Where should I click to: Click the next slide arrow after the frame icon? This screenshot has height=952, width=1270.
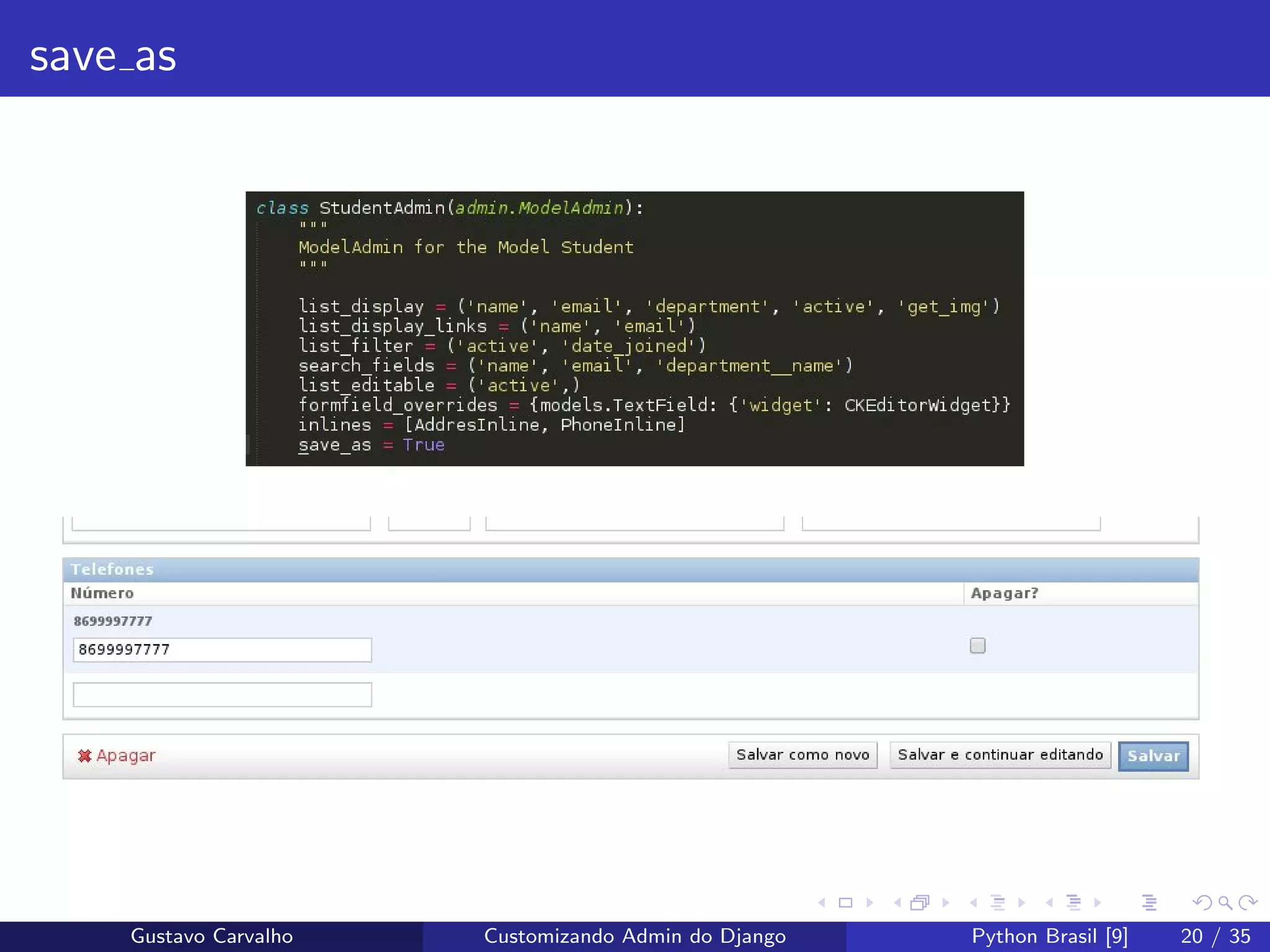(x=870, y=902)
